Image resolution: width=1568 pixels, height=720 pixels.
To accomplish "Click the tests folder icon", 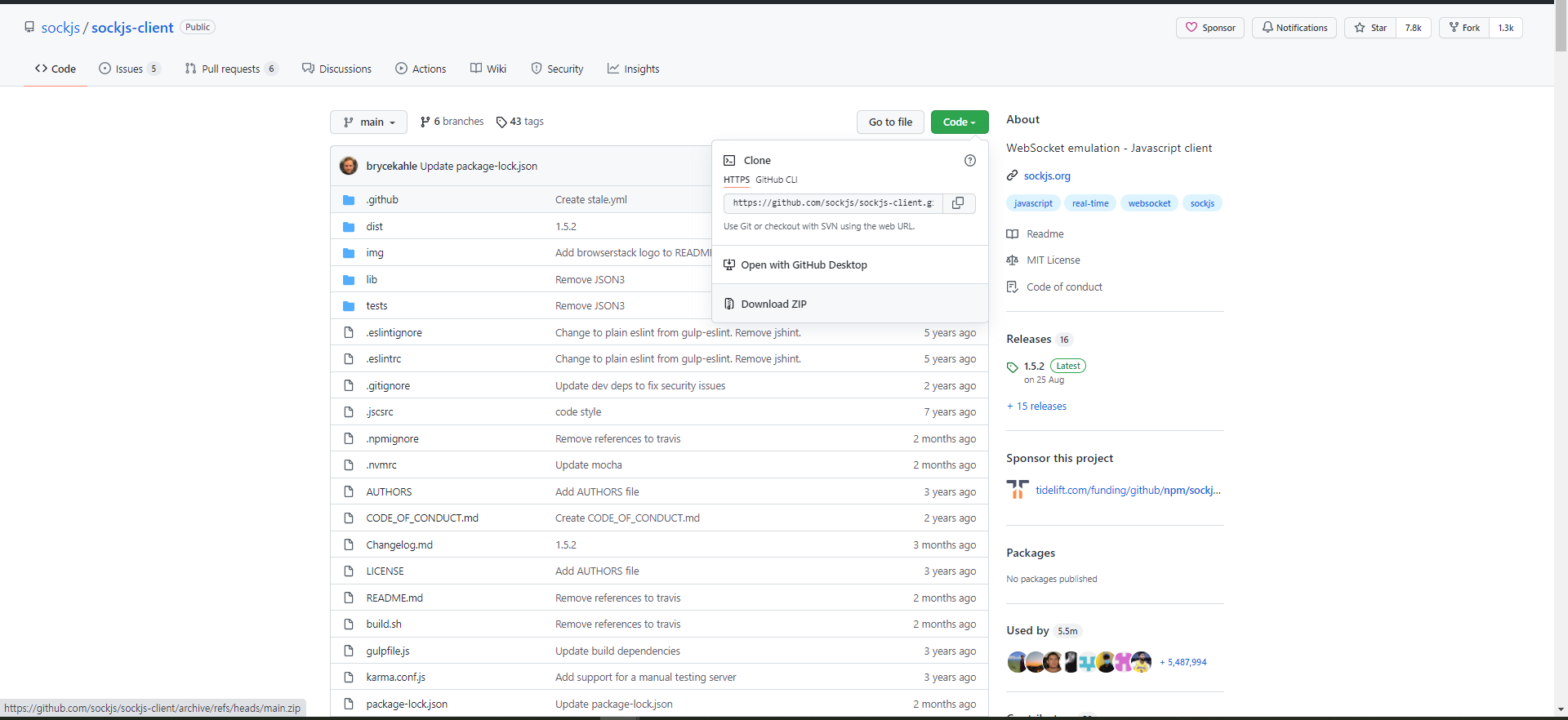I will coord(349,306).
